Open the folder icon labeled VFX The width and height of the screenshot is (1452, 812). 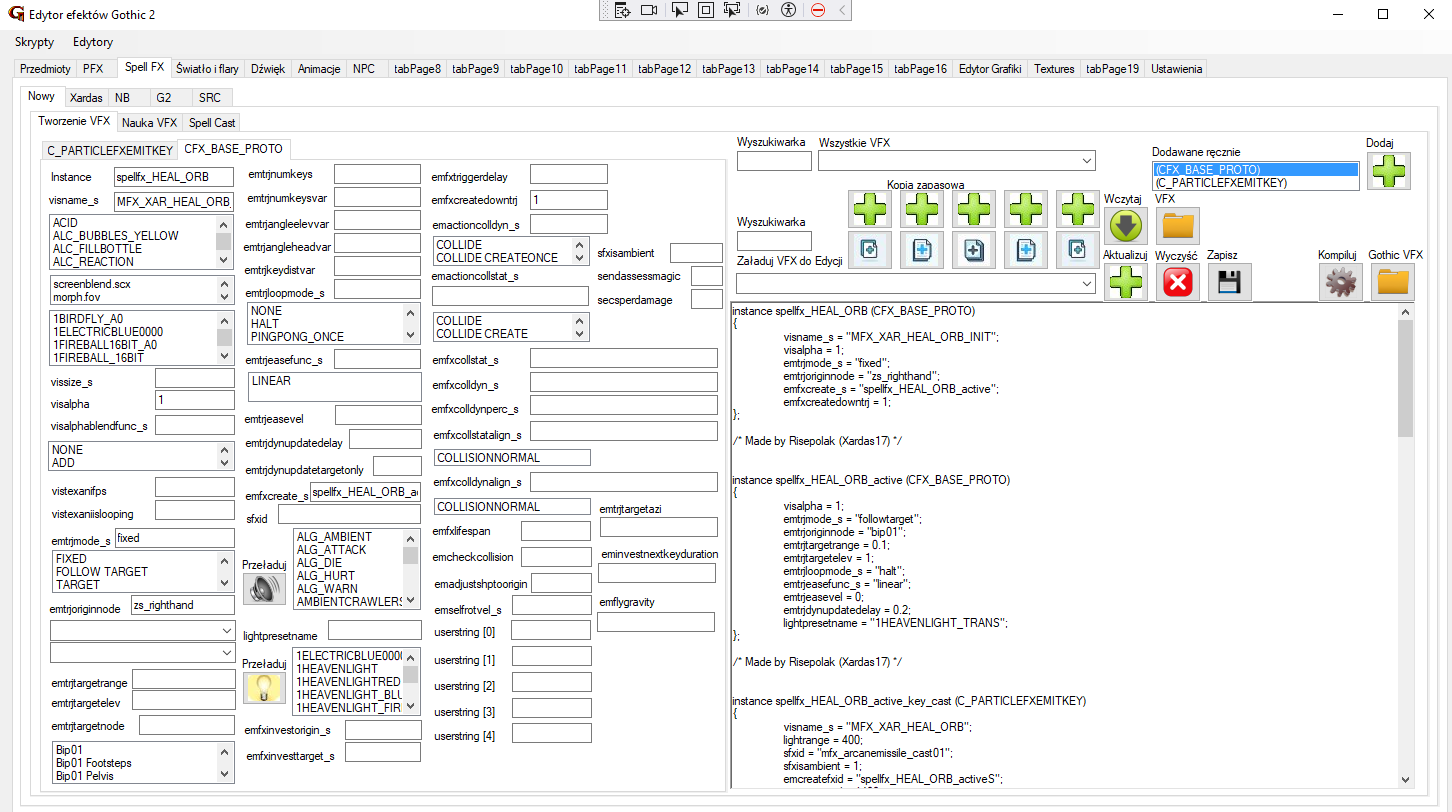pyautogui.click(x=1178, y=226)
